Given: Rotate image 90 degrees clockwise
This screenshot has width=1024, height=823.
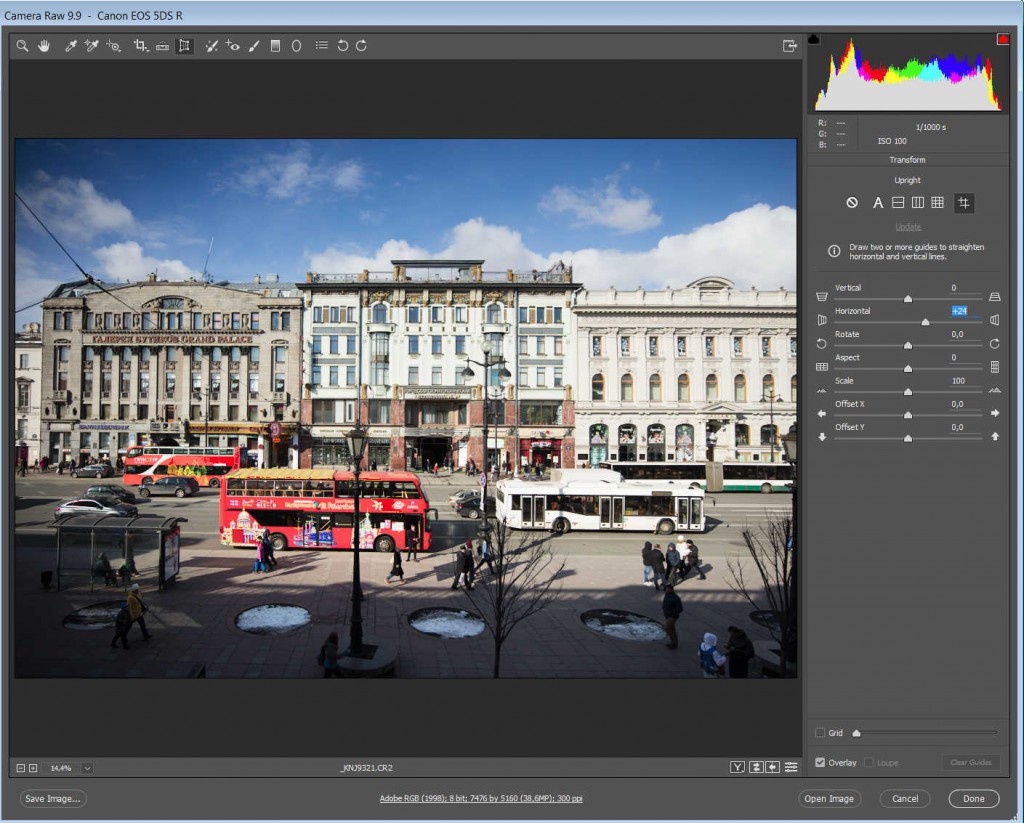Looking at the screenshot, I should [361, 46].
